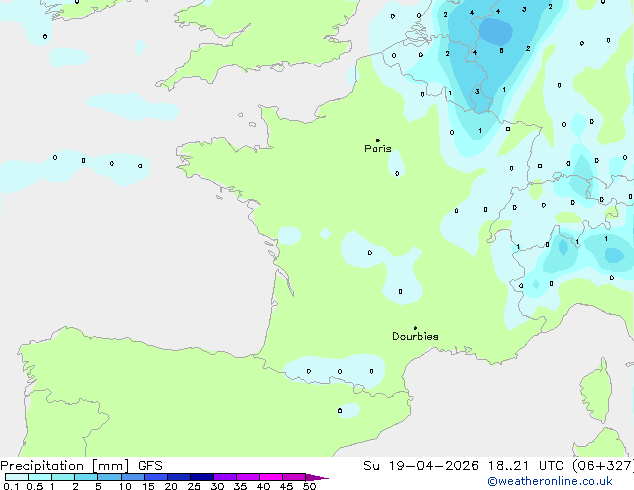Click the "(06+327)" forecast offset text

(603, 466)
